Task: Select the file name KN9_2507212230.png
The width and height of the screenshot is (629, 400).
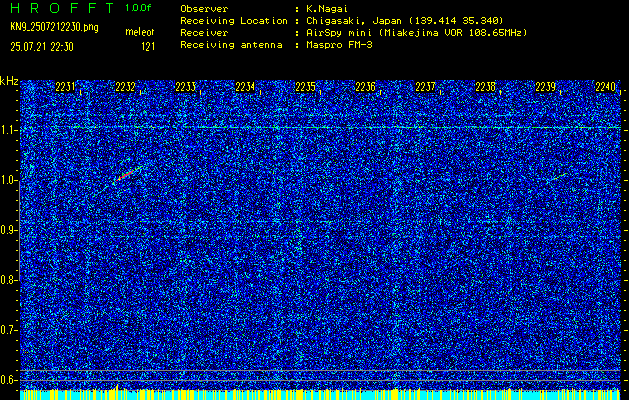Action: (54, 27)
